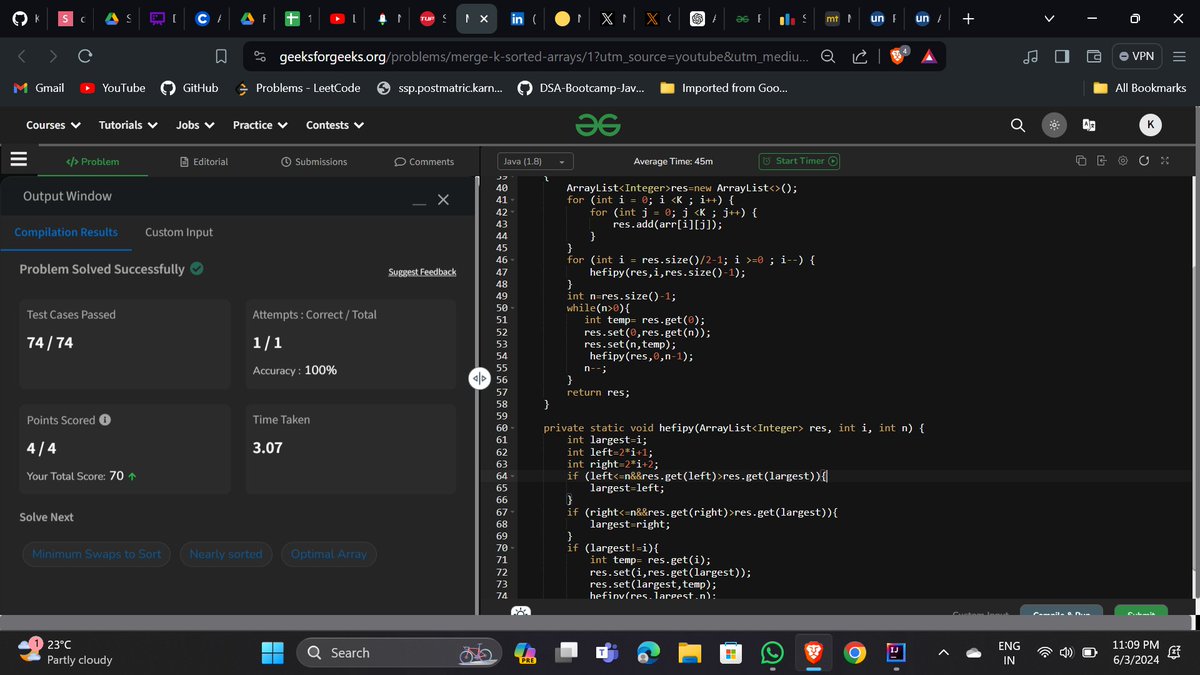
Task: Open File Explorer from the taskbar
Action: point(690,653)
